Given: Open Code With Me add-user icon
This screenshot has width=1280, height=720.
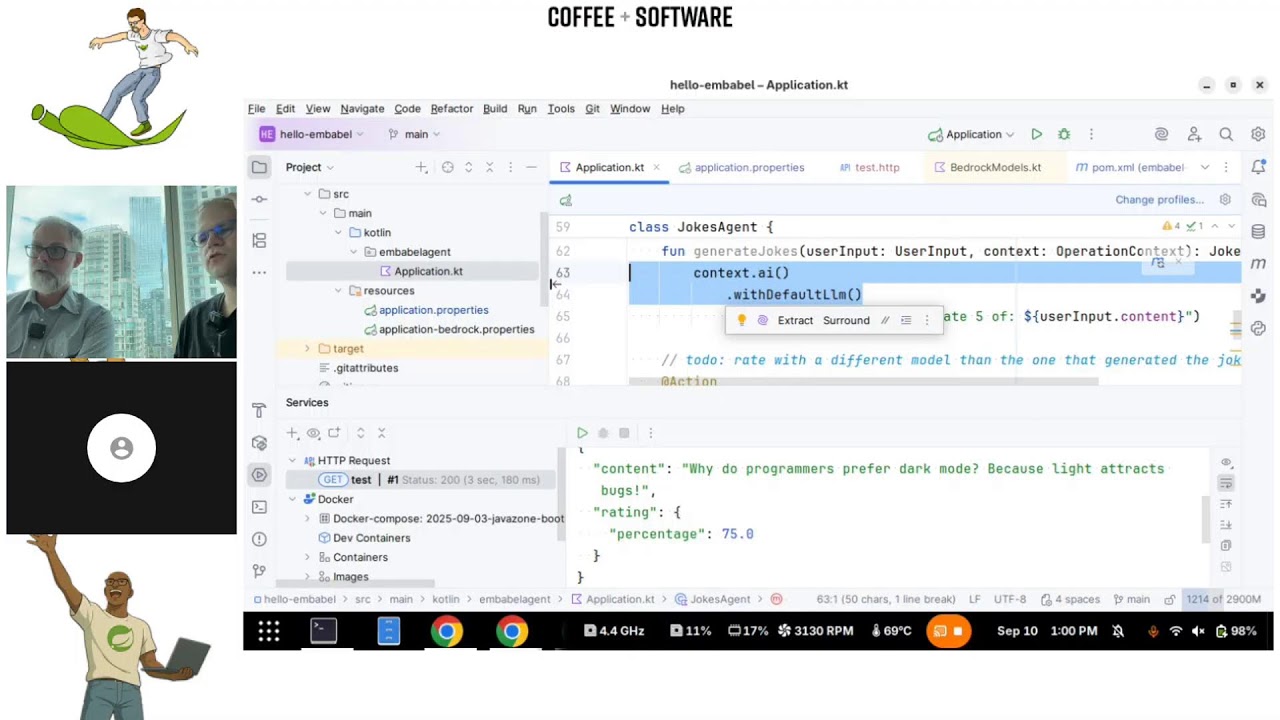Looking at the screenshot, I should pyautogui.click(x=1194, y=134).
